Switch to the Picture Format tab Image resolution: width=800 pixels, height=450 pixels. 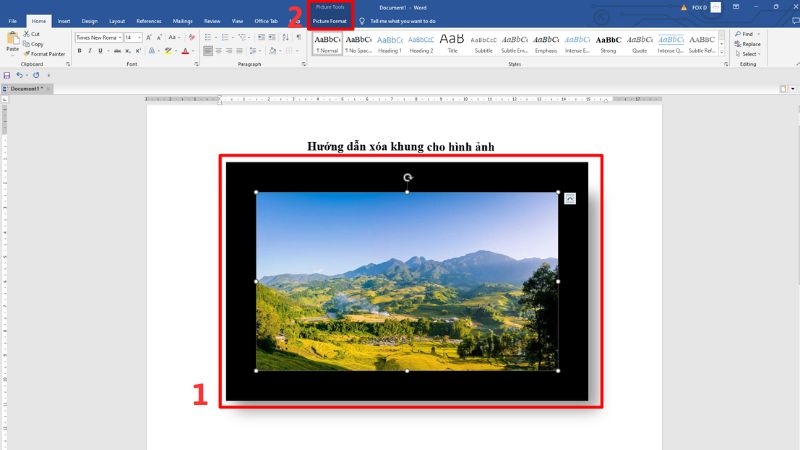click(x=329, y=20)
